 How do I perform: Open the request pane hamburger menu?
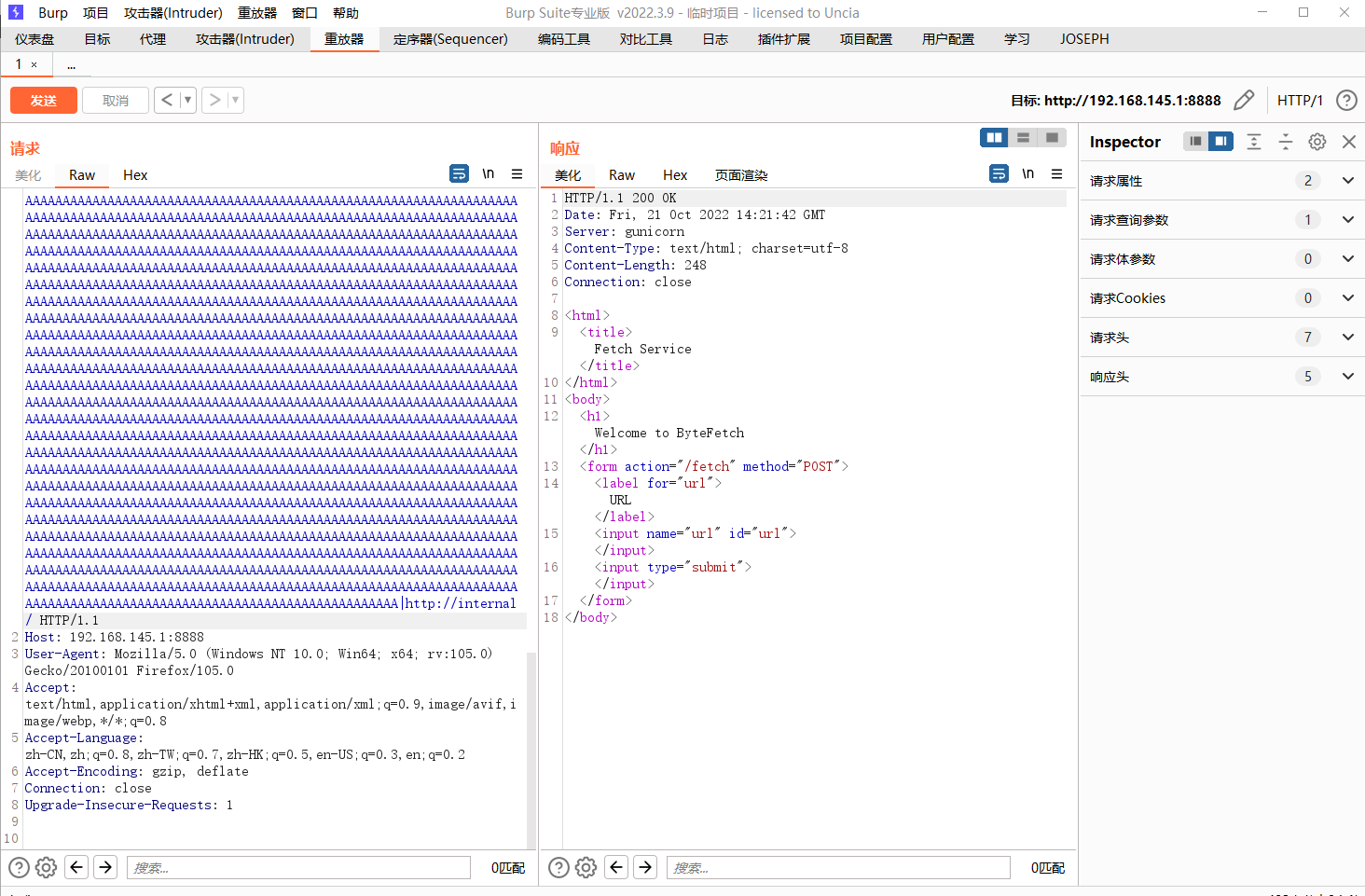point(517,173)
